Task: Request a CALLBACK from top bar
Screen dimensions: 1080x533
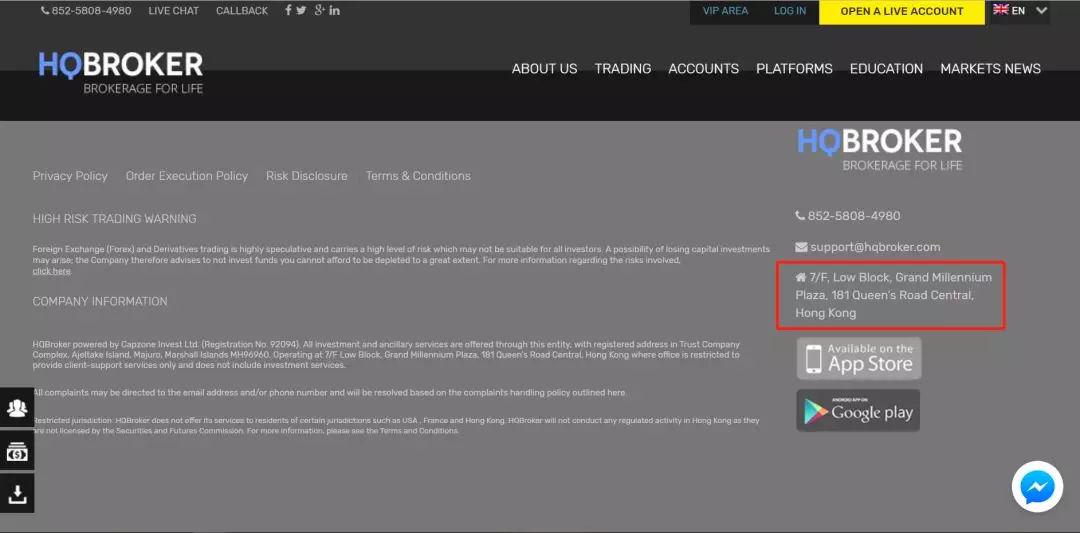Action: tap(242, 11)
